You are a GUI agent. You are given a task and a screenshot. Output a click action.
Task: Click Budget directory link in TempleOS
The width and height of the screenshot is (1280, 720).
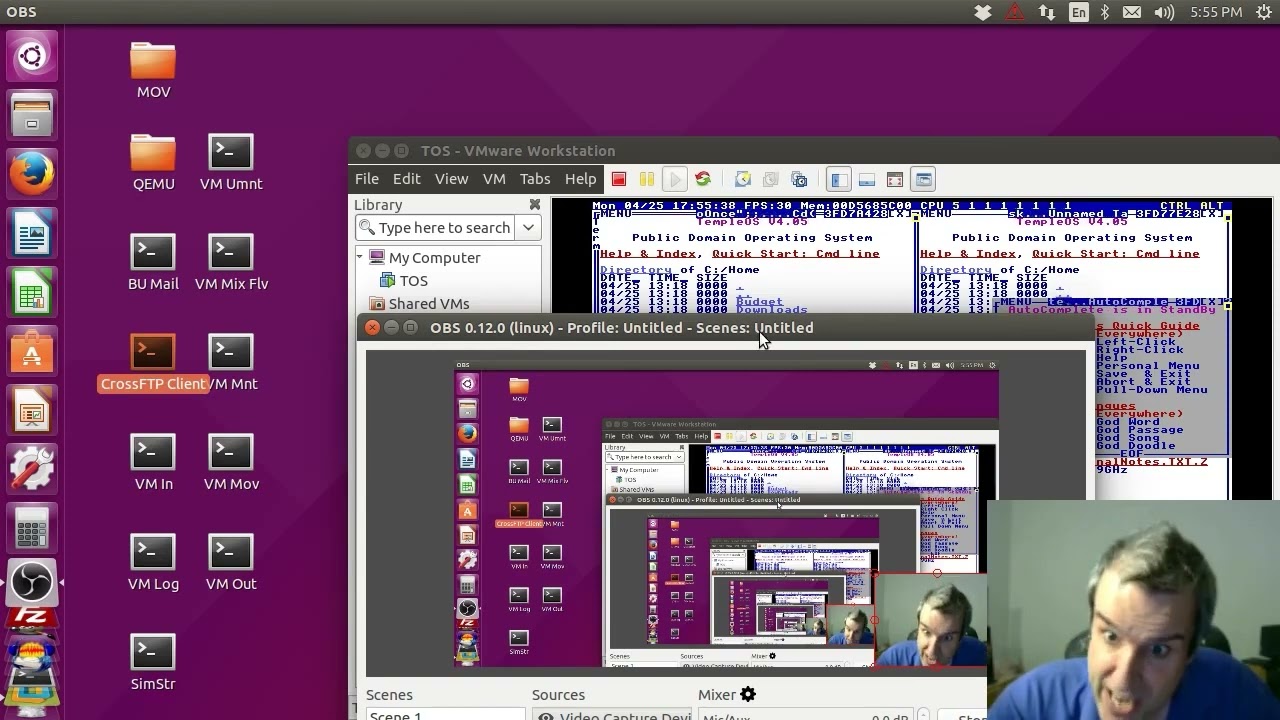759,301
